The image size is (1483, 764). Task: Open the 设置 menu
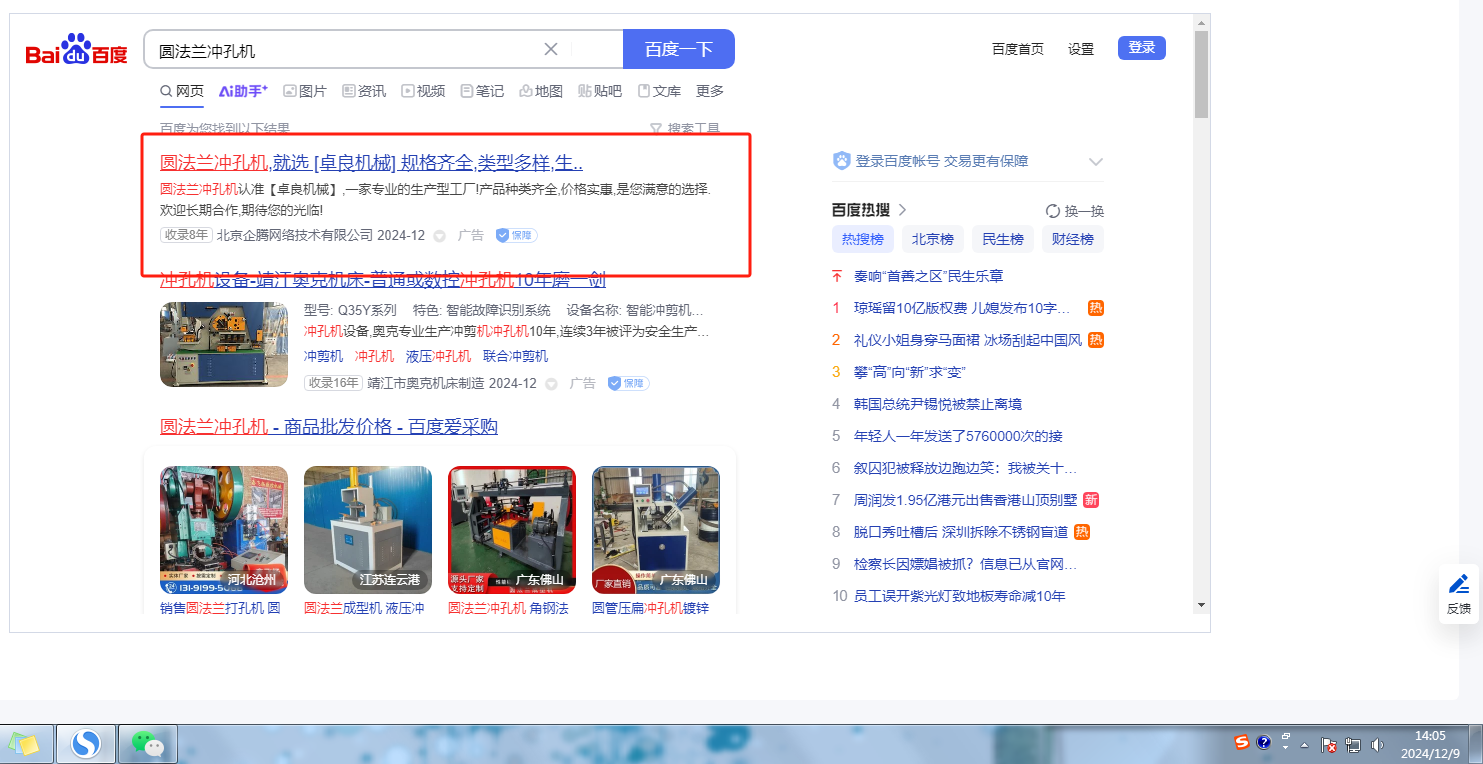(1081, 49)
